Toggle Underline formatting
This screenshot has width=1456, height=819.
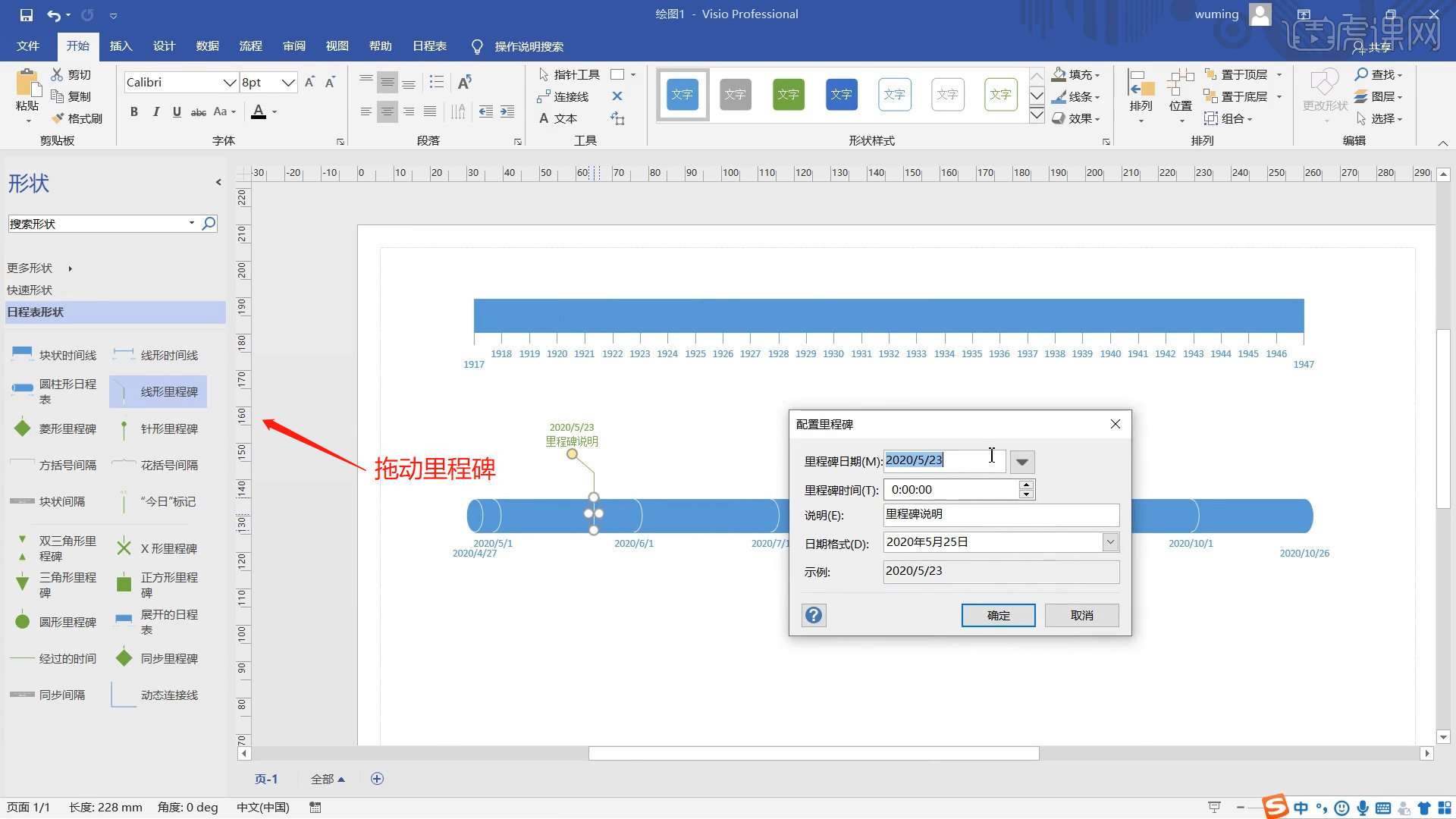[177, 111]
